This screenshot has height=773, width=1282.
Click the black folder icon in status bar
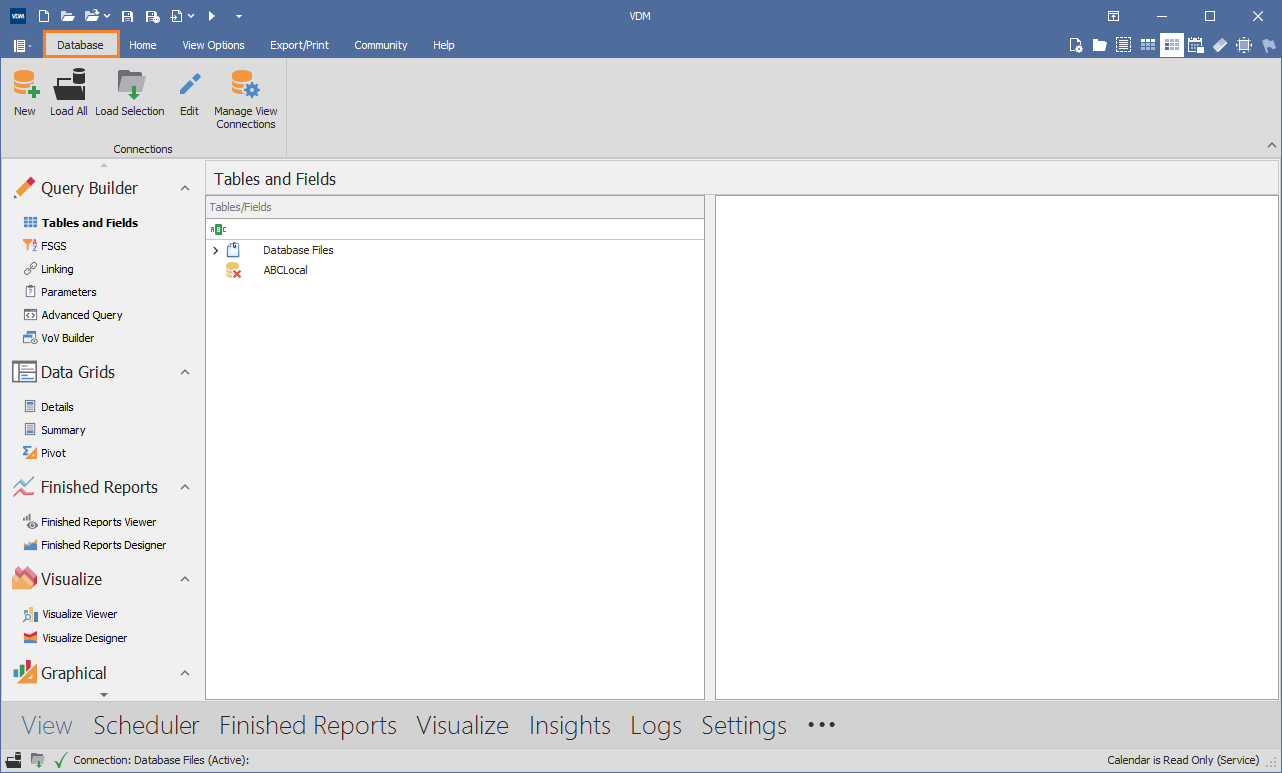pos(15,760)
